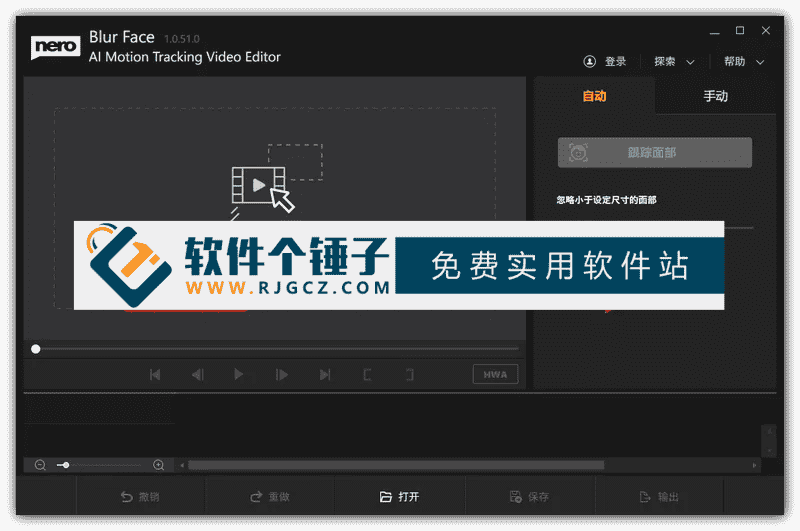This screenshot has height=531, width=800.
Task: Click the 输出 export button
Action: tap(659, 497)
